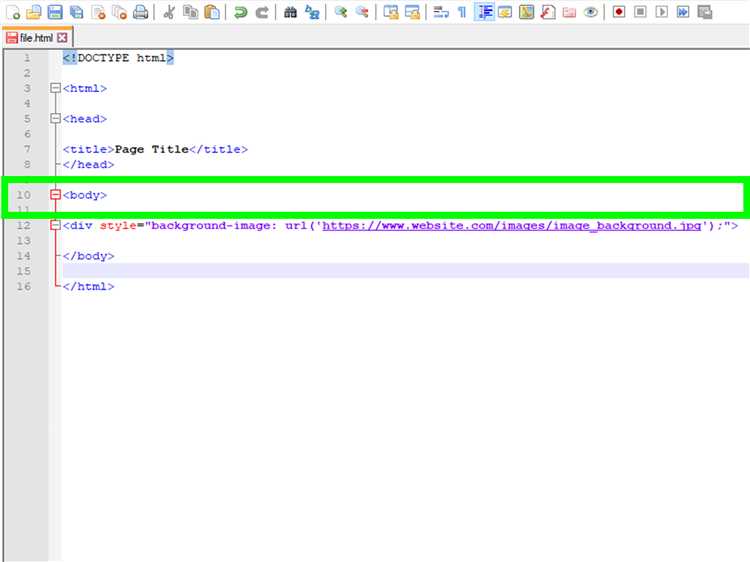Viewport: 750px width, 562px height.
Task: Click the Zoom In toolbar icon
Action: click(x=341, y=13)
